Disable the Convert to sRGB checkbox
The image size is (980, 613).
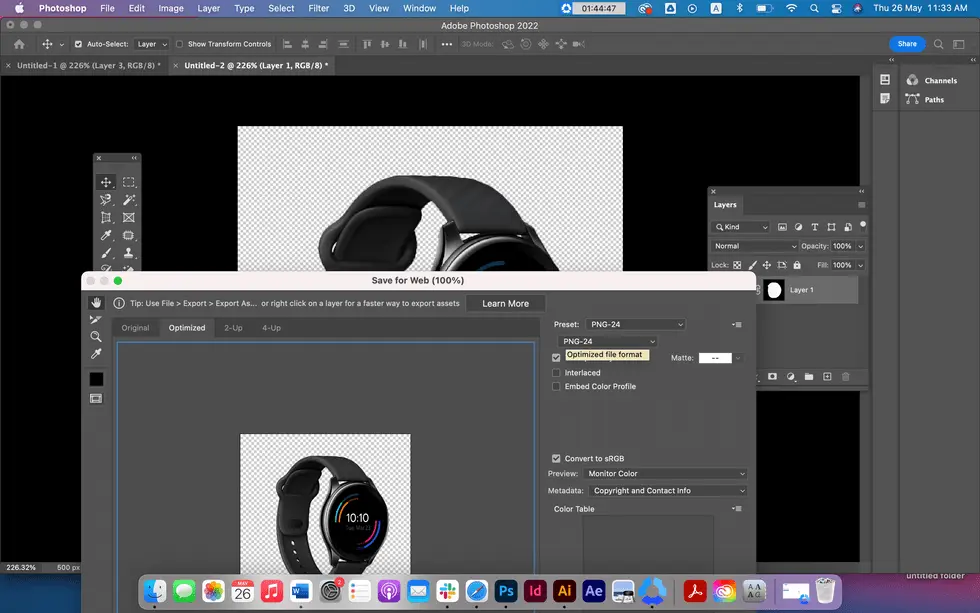point(556,458)
